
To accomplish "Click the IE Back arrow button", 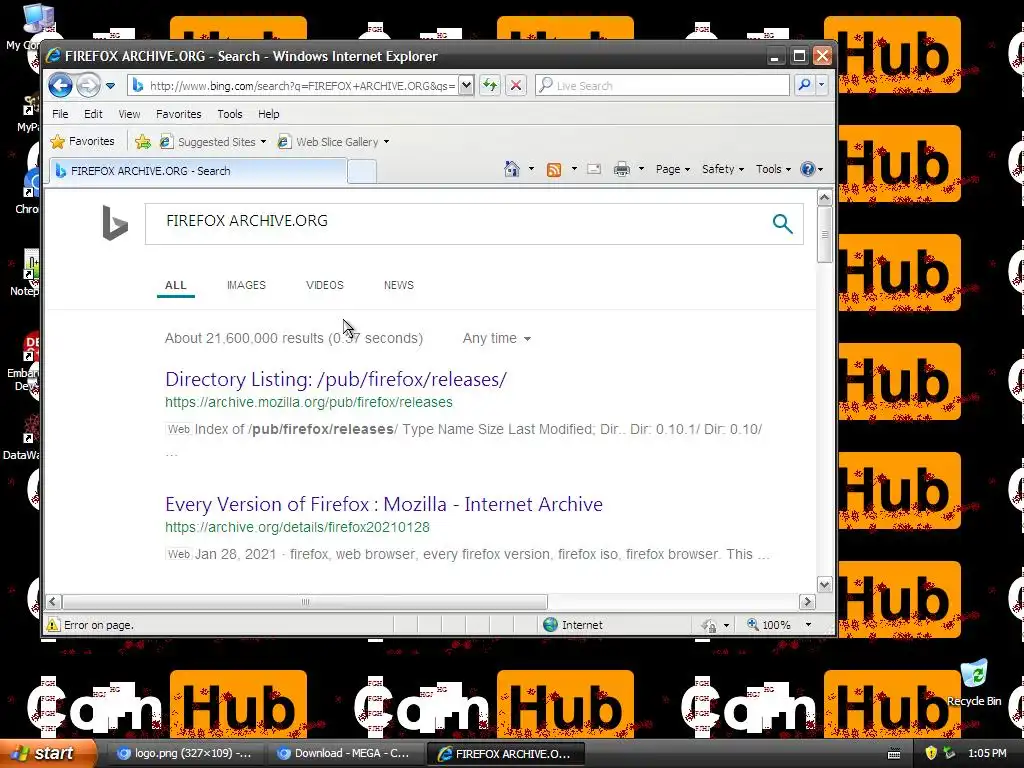I will 60,86.
